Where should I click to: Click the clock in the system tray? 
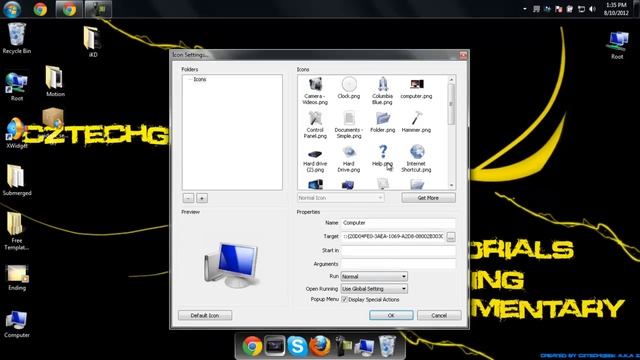coord(616,9)
